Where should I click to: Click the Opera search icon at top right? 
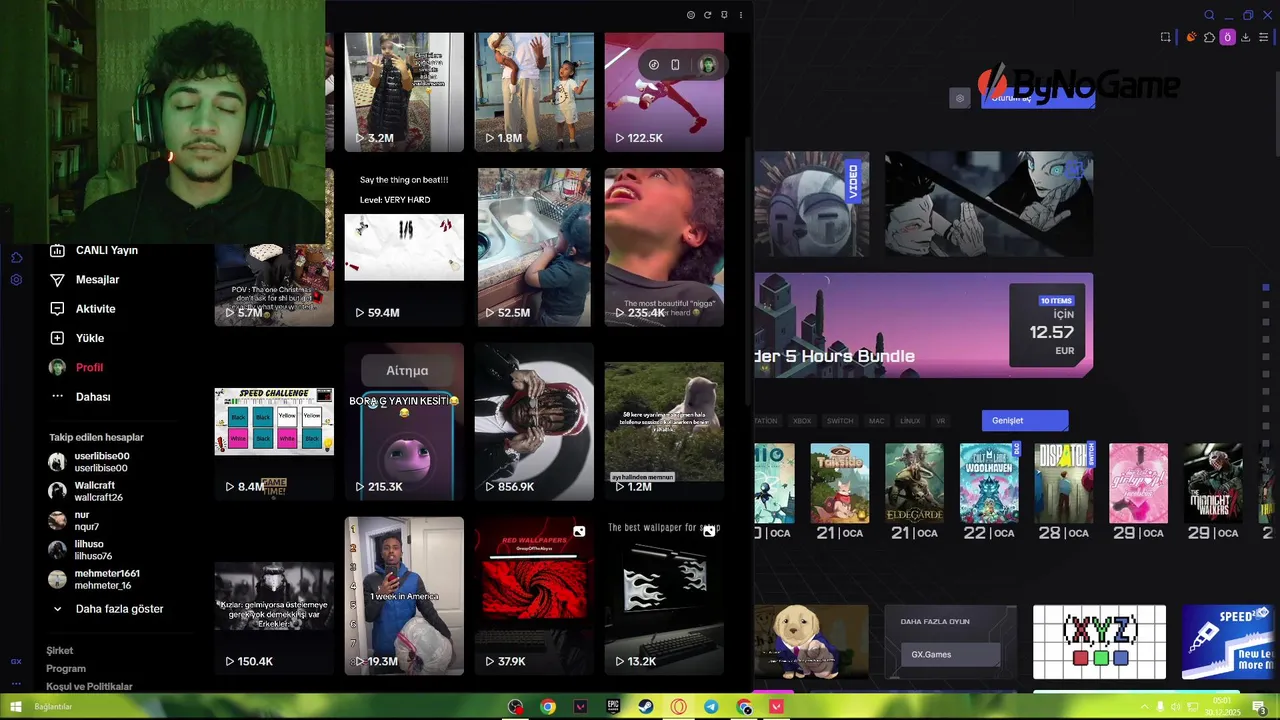[1209, 15]
